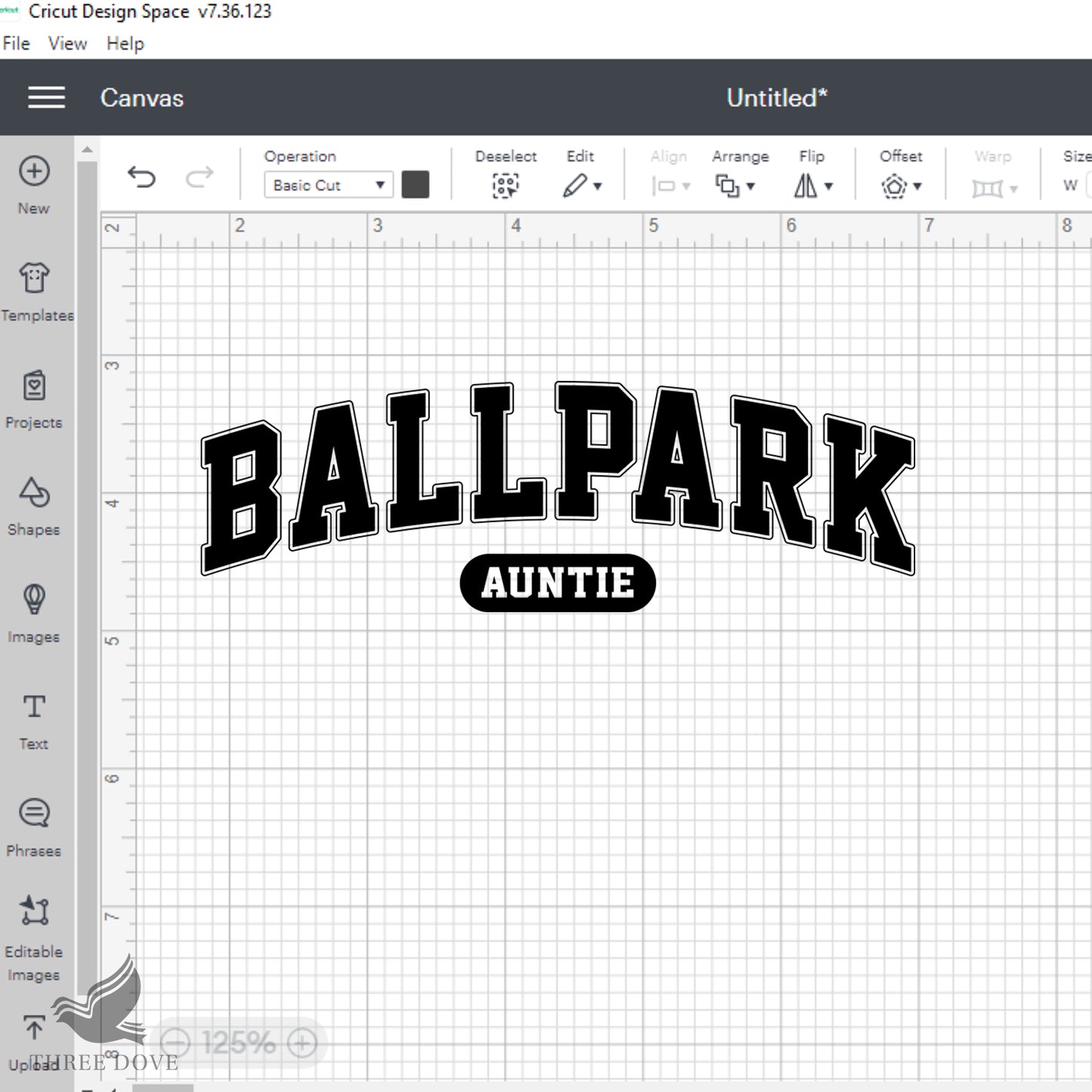Image resolution: width=1092 pixels, height=1092 pixels.
Task: Click the Operation label
Action: pos(300,156)
